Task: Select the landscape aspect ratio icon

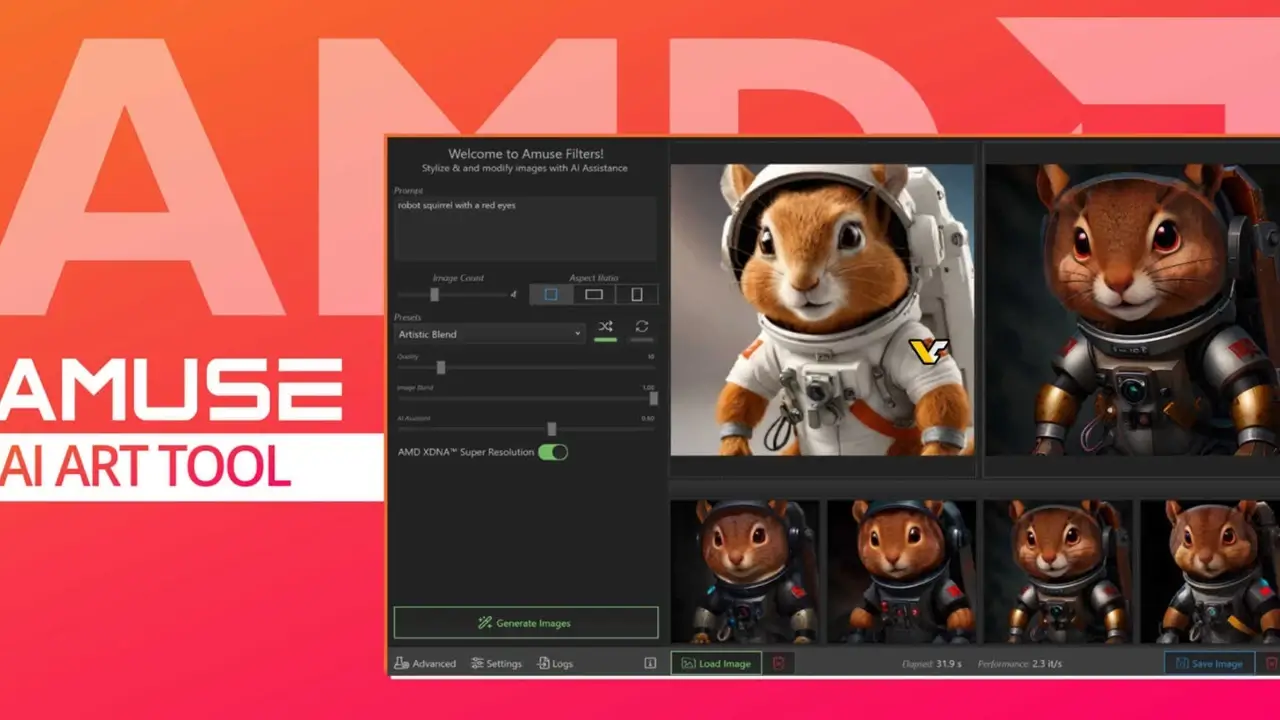Action: [594, 293]
